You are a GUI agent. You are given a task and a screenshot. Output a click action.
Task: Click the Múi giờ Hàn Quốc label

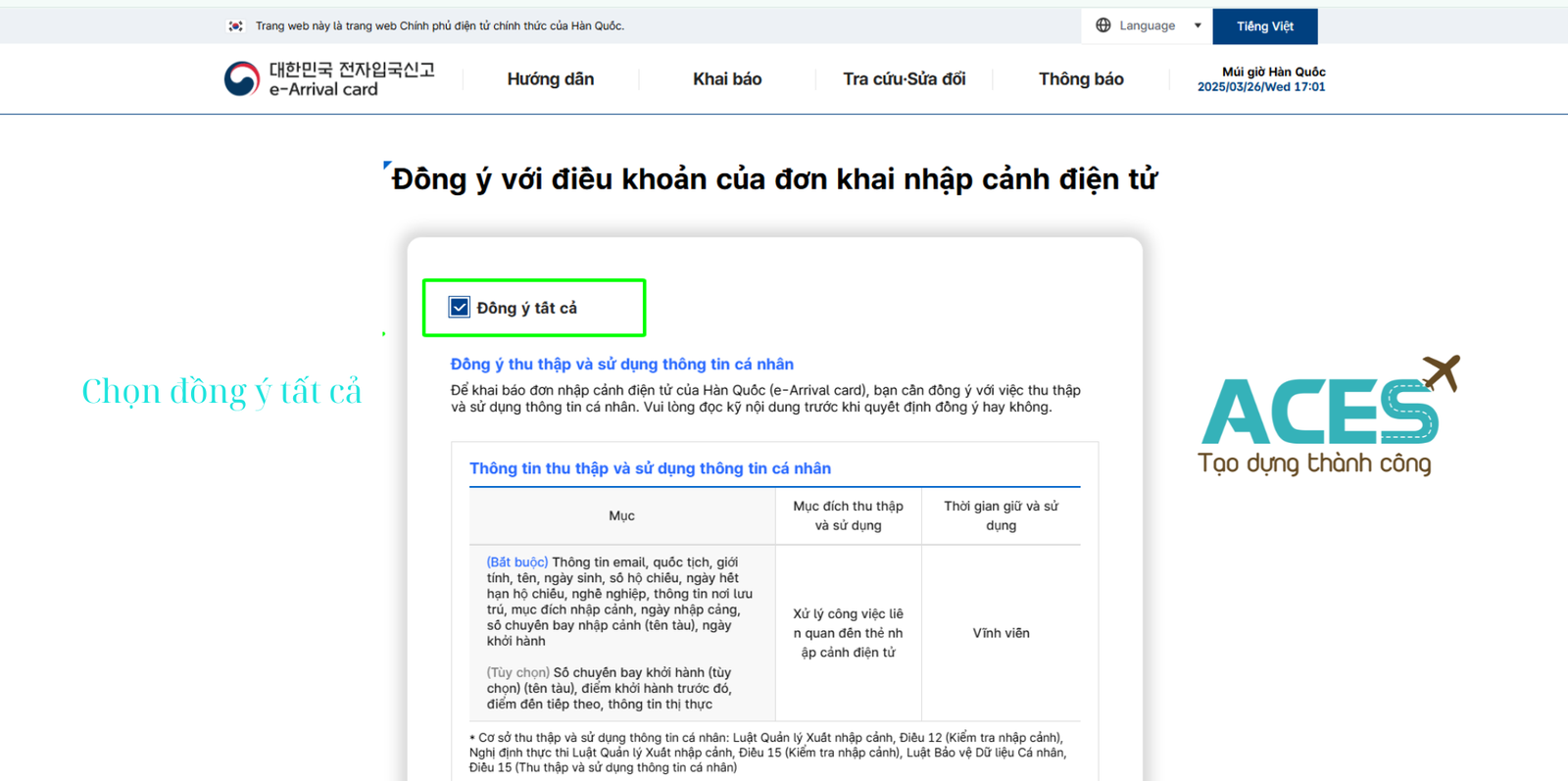[1274, 72]
